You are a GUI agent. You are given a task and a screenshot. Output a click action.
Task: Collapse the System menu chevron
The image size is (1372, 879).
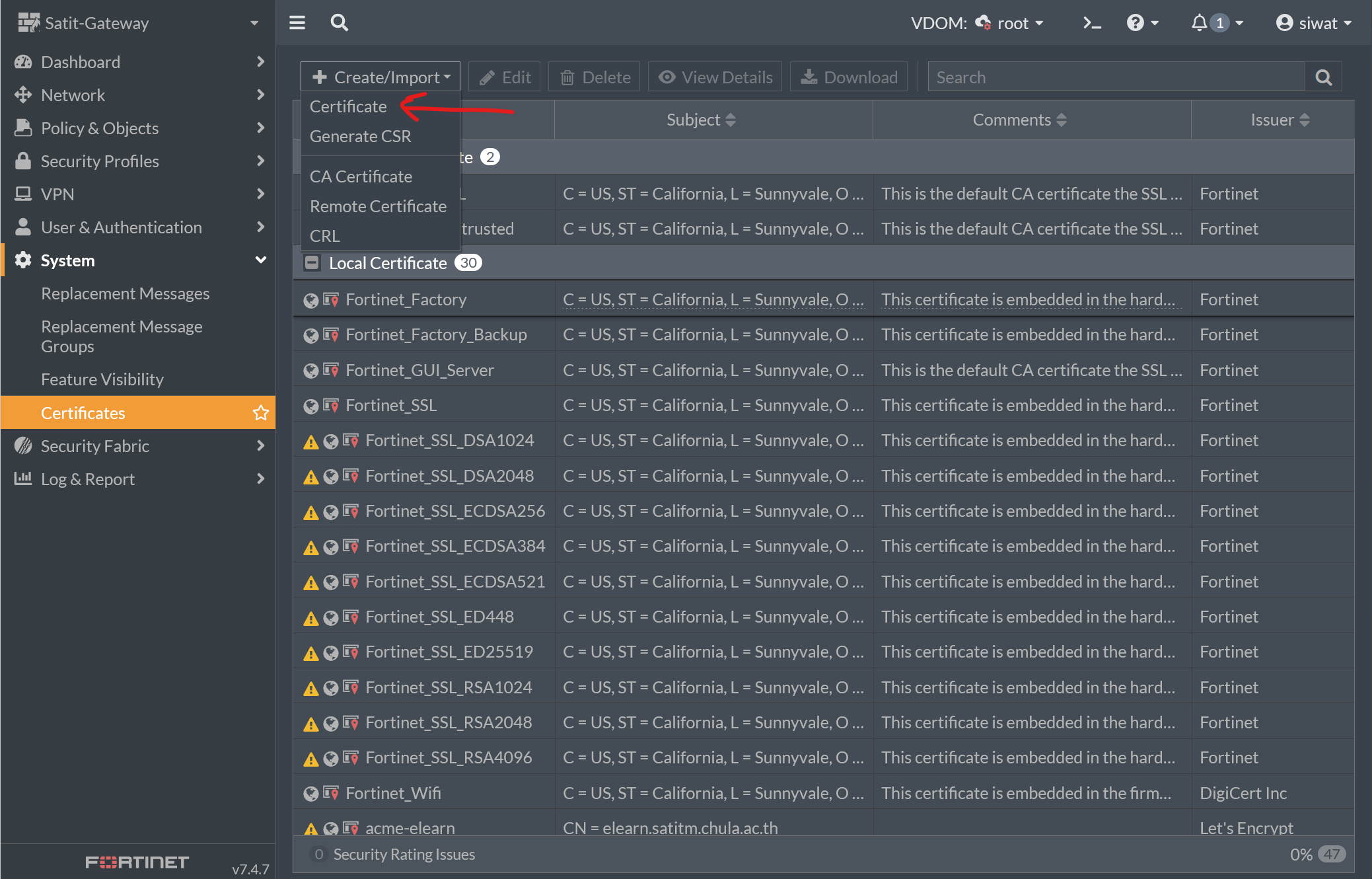260,260
